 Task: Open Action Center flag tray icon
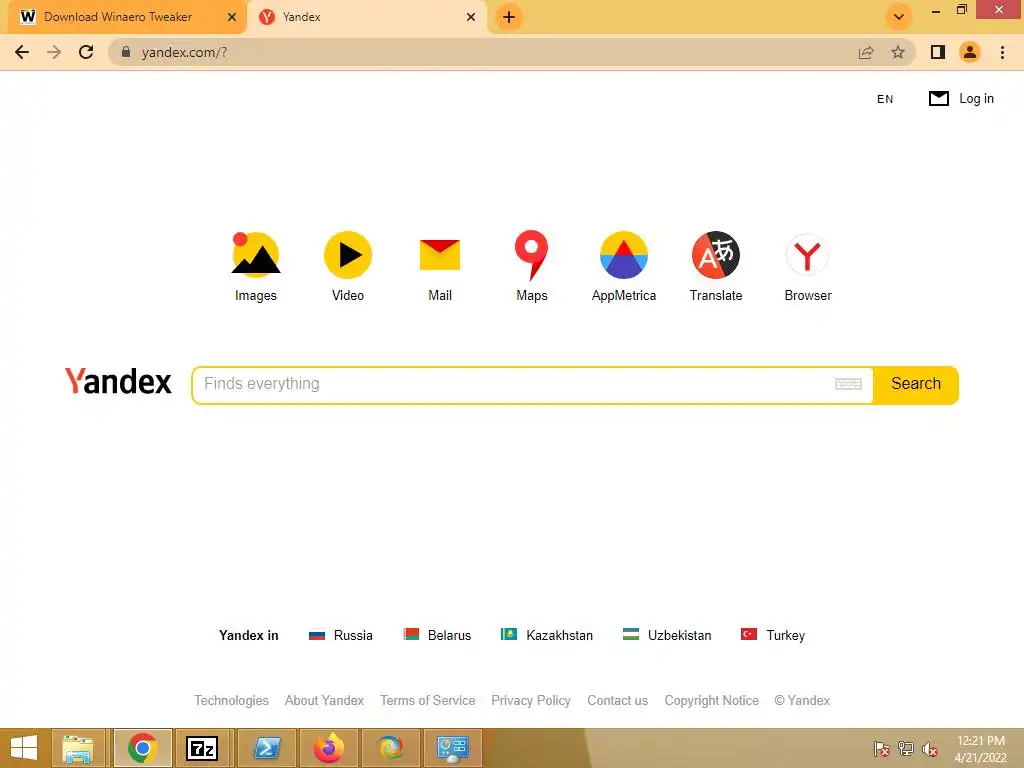(x=882, y=749)
